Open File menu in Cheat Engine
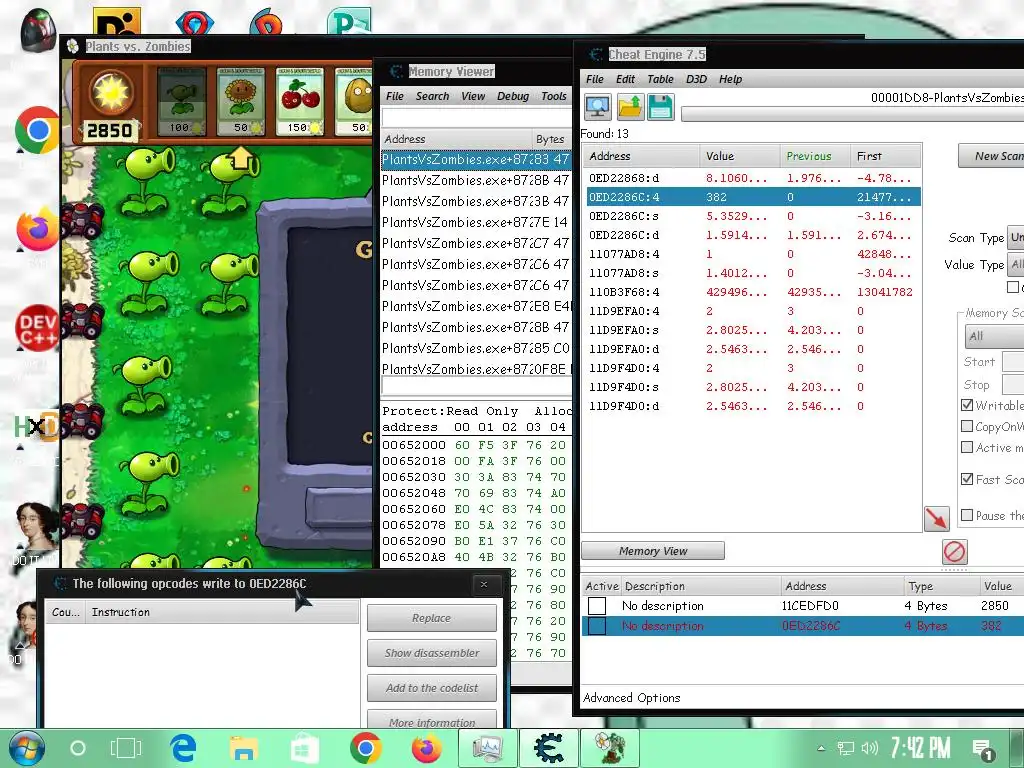 pos(595,79)
